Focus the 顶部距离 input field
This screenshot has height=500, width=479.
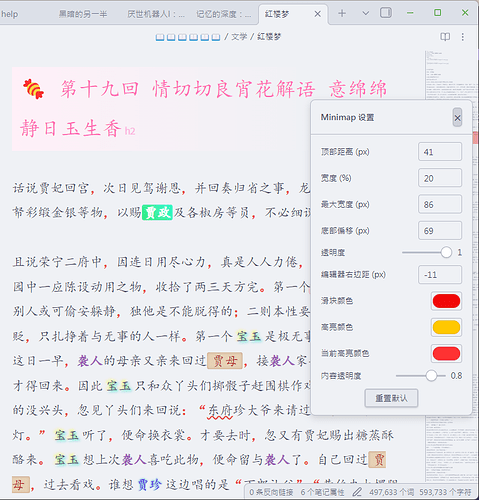pyautogui.click(x=440, y=152)
